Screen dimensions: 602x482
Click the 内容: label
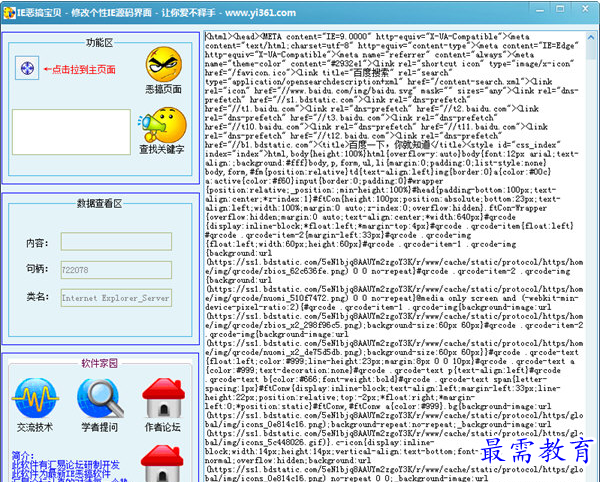click(x=37, y=243)
